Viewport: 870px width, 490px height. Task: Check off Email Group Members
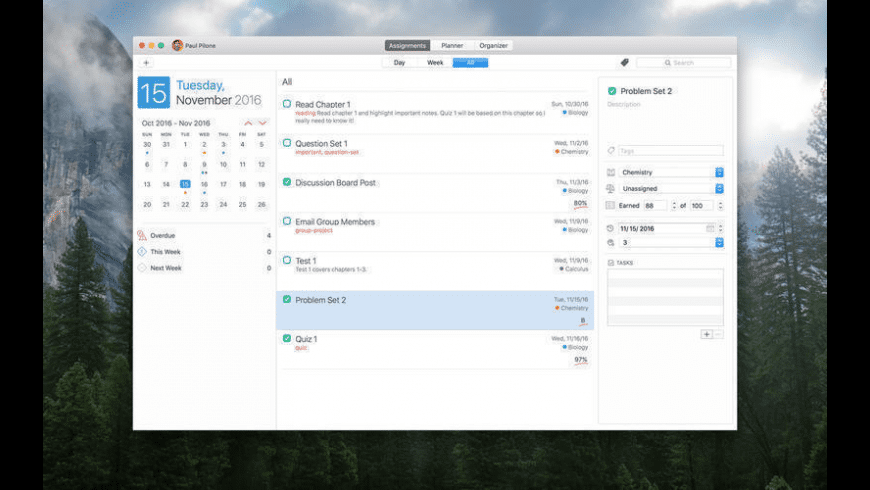pos(287,221)
